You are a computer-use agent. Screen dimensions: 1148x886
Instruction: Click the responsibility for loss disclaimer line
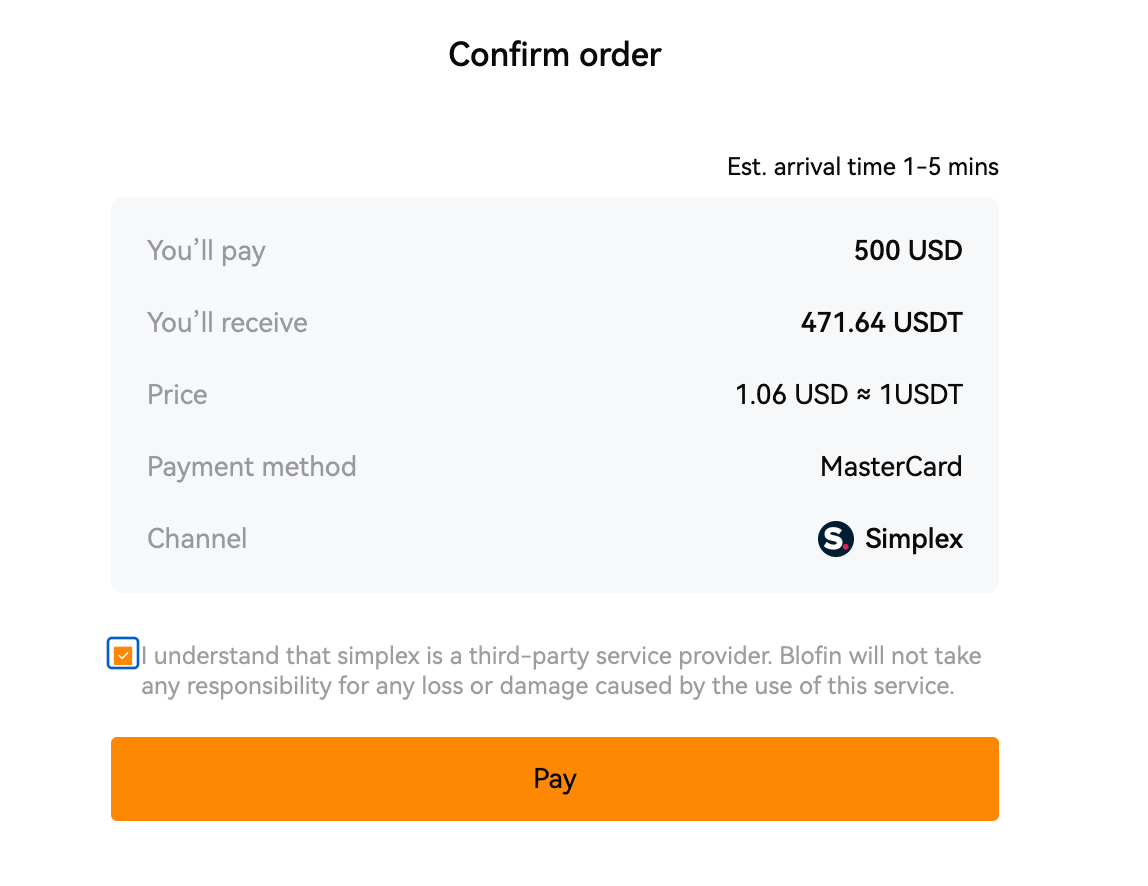click(548, 686)
